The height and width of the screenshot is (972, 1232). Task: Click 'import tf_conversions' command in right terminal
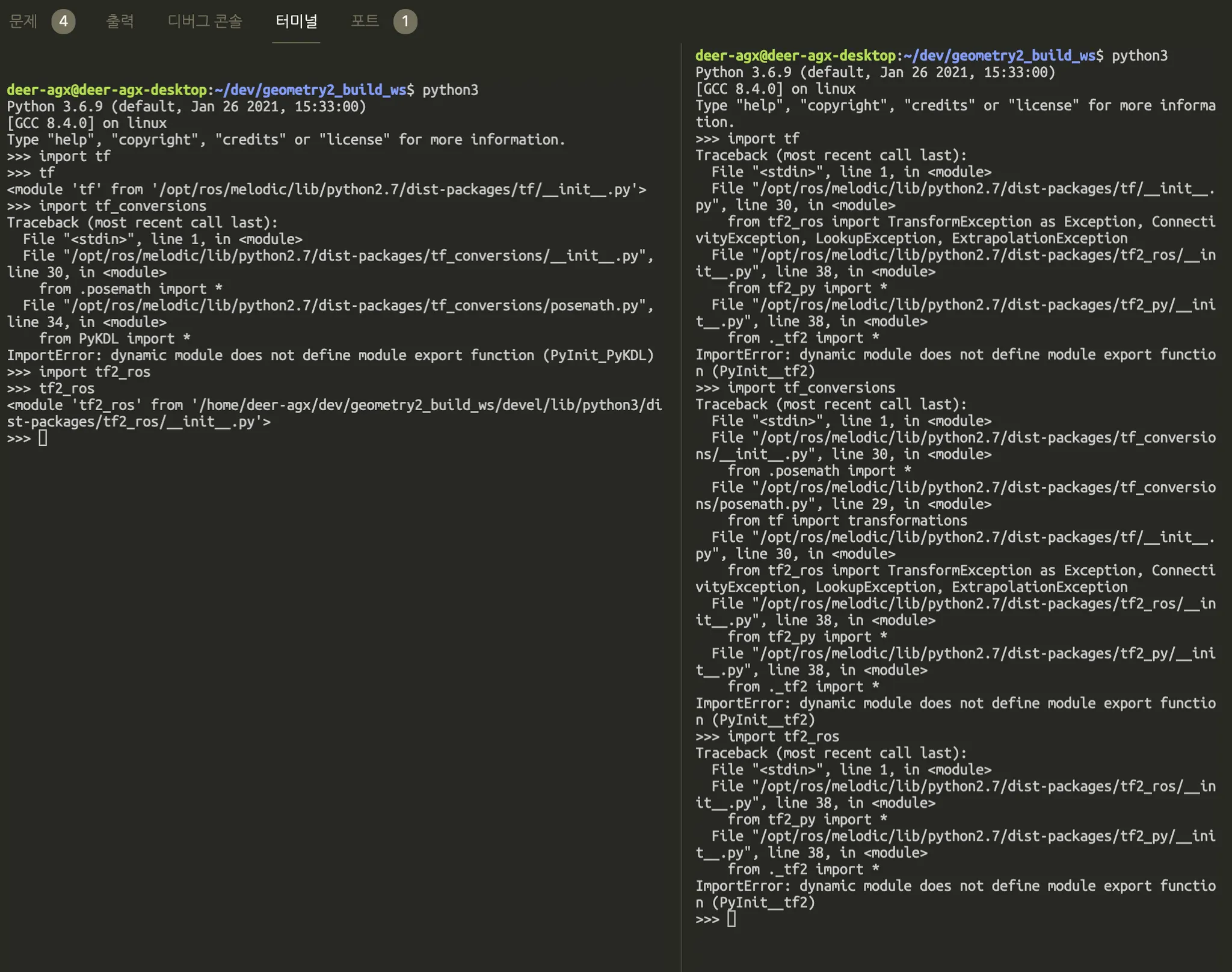point(811,388)
